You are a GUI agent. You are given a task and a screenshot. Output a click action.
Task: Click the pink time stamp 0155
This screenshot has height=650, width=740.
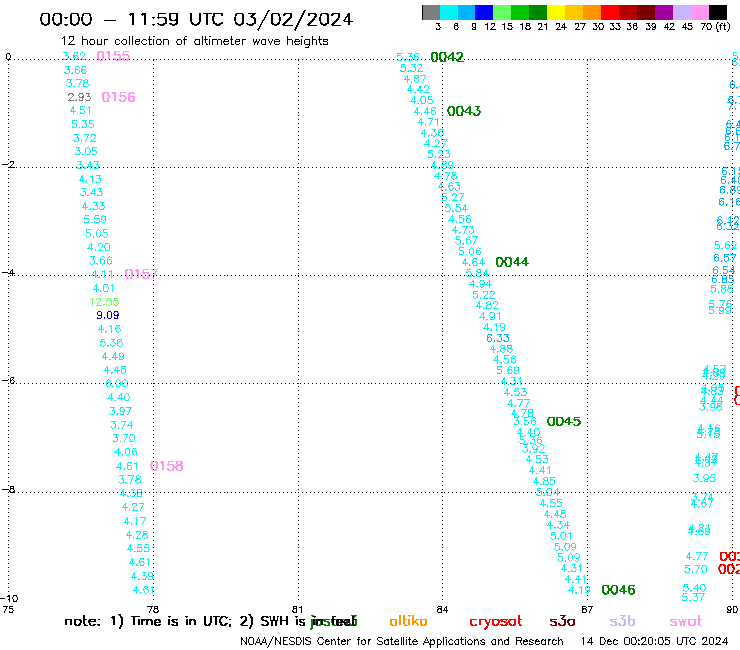pos(113,56)
